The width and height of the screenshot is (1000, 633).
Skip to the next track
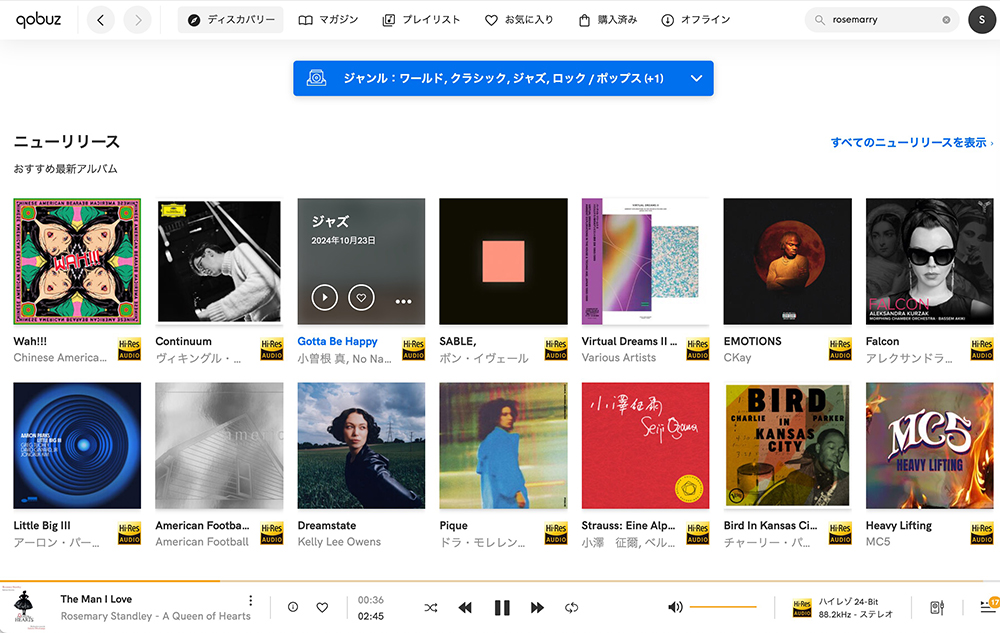click(x=538, y=608)
